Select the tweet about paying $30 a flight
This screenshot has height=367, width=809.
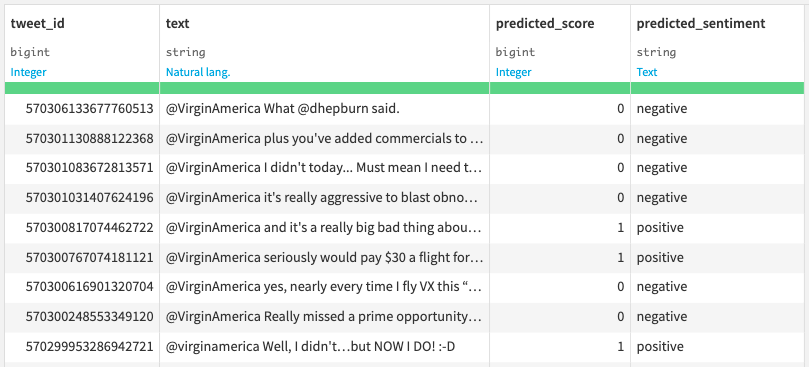coord(325,257)
